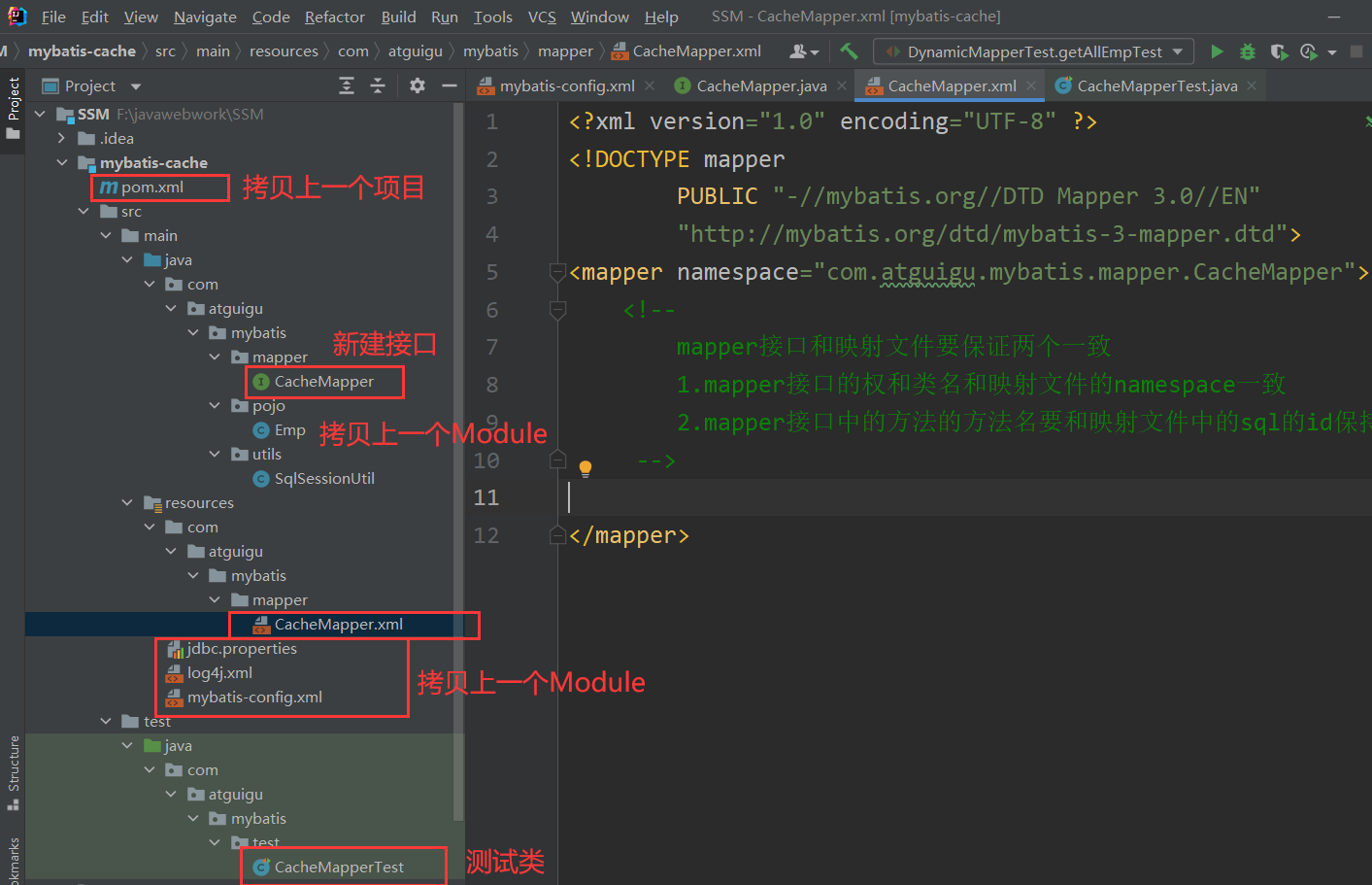This screenshot has height=885, width=1372.
Task: Expand the .idea folder
Action: tap(62, 139)
